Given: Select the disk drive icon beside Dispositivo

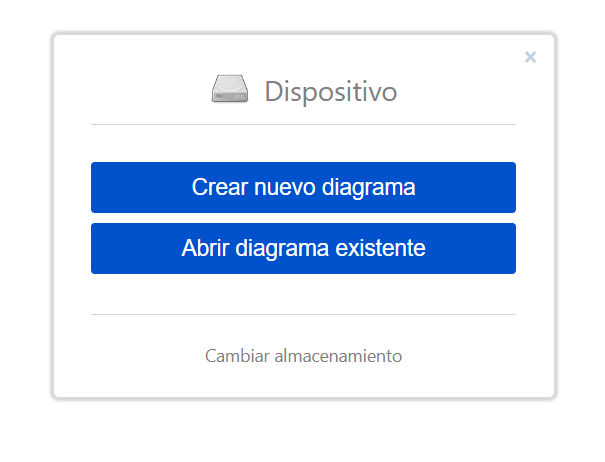Looking at the screenshot, I should [x=229, y=91].
